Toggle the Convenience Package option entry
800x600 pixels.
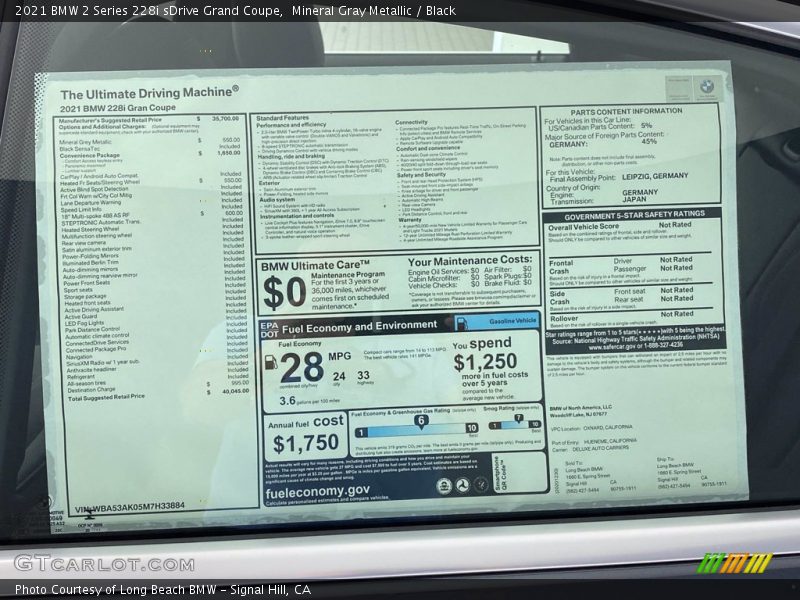tap(88, 153)
